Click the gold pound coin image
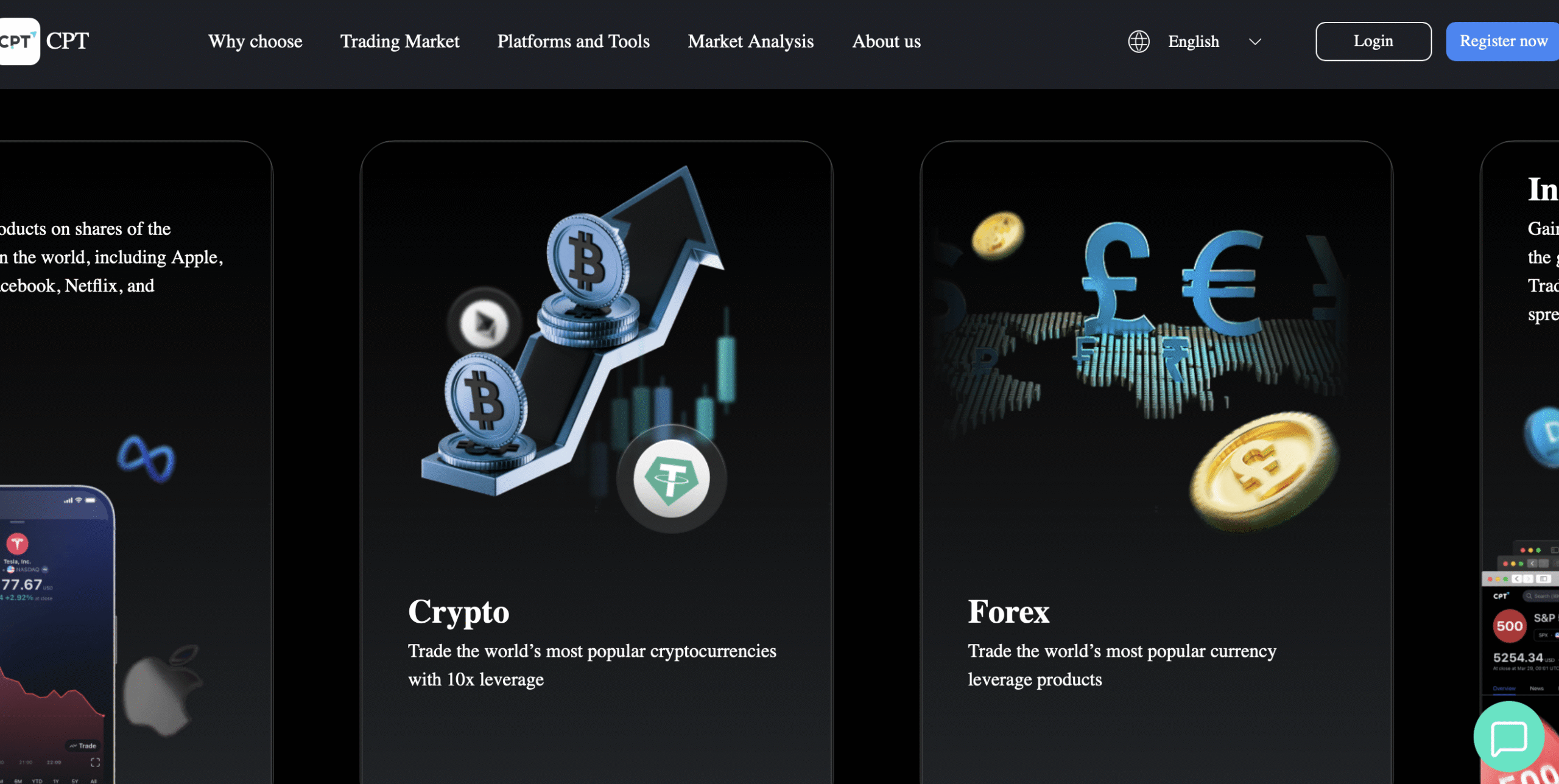The height and width of the screenshot is (784, 1559). pos(1264,470)
